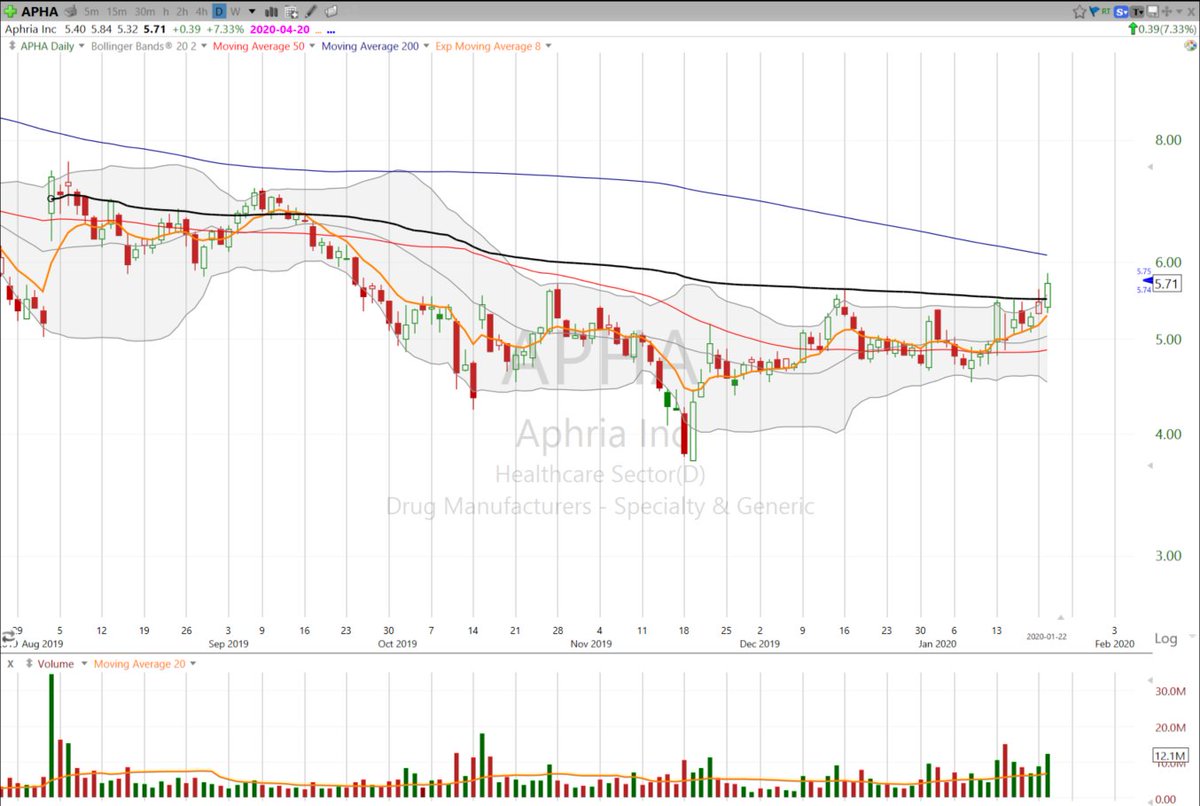Screen dimensions: 1200x806
Task: Open the Moving Average 200 dropdown
Action: point(426,46)
